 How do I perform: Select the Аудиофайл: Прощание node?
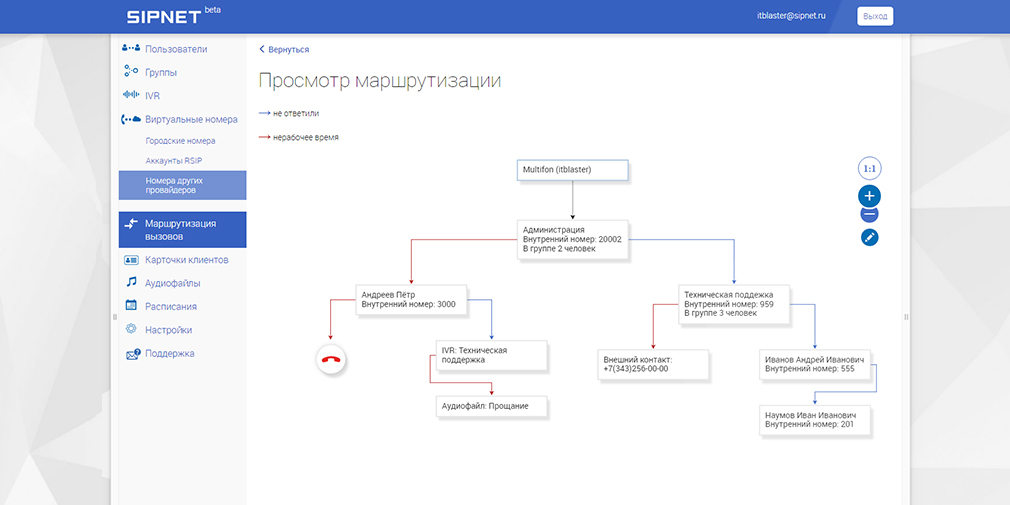[491, 406]
